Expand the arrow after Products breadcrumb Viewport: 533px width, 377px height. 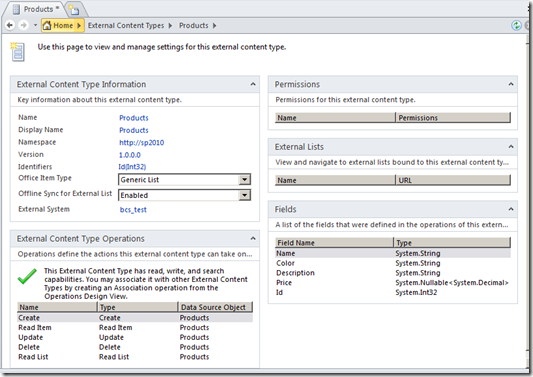(214, 25)
